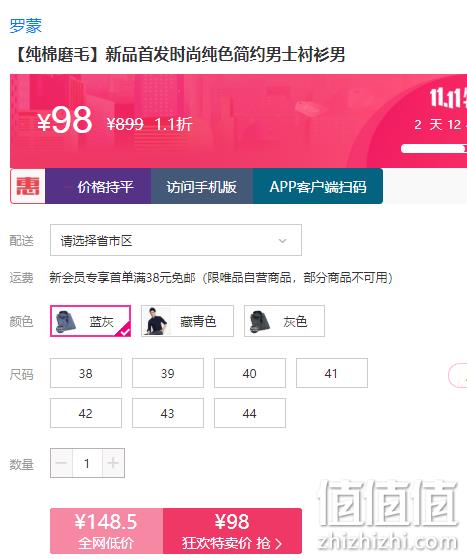
Task: Click the delivery dropdown chevron arrow
Action: point(282,241)
